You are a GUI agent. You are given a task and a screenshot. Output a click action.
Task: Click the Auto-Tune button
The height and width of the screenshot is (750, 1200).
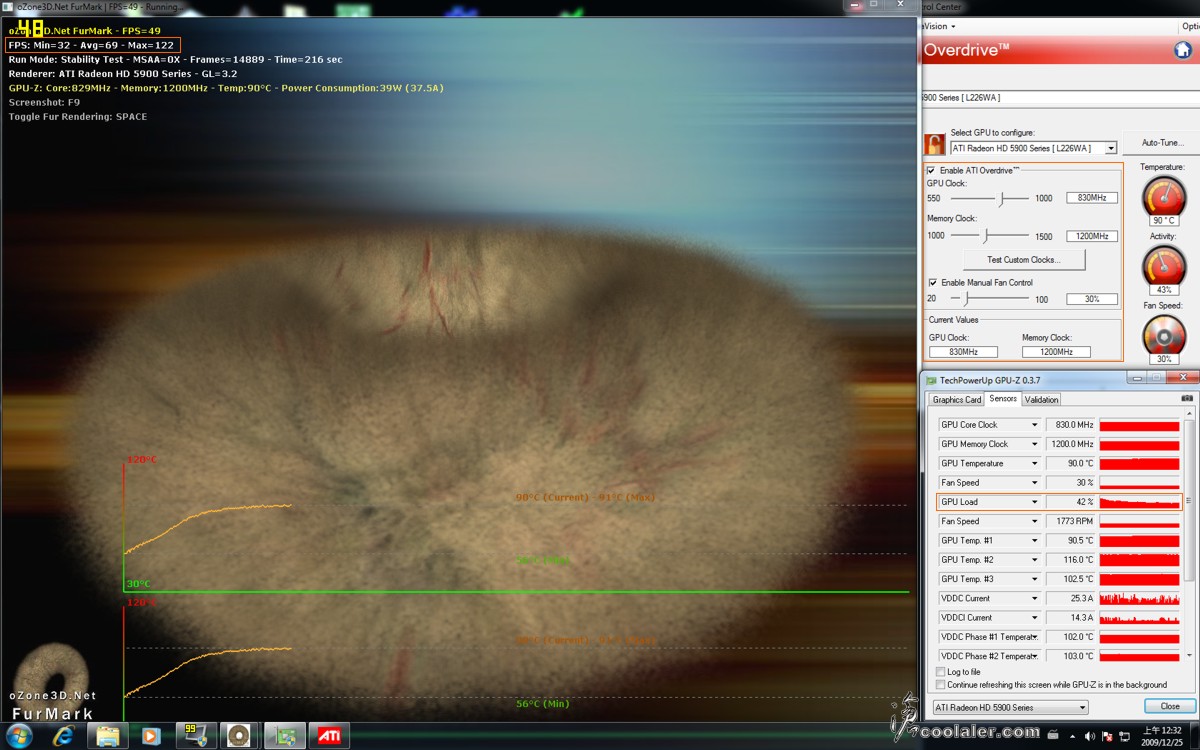(x=1163, y=143)
